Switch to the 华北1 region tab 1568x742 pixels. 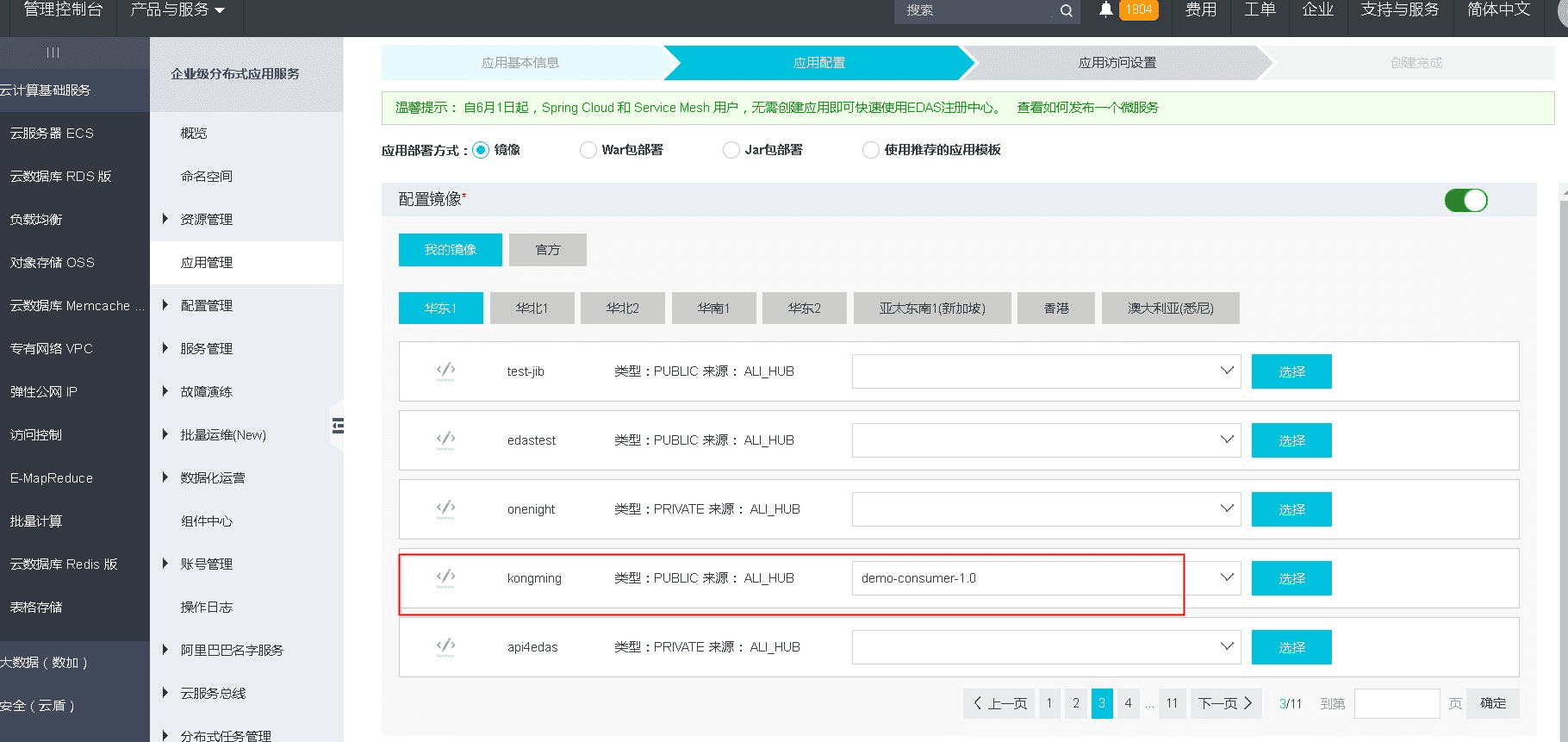(x=532, y=308)
